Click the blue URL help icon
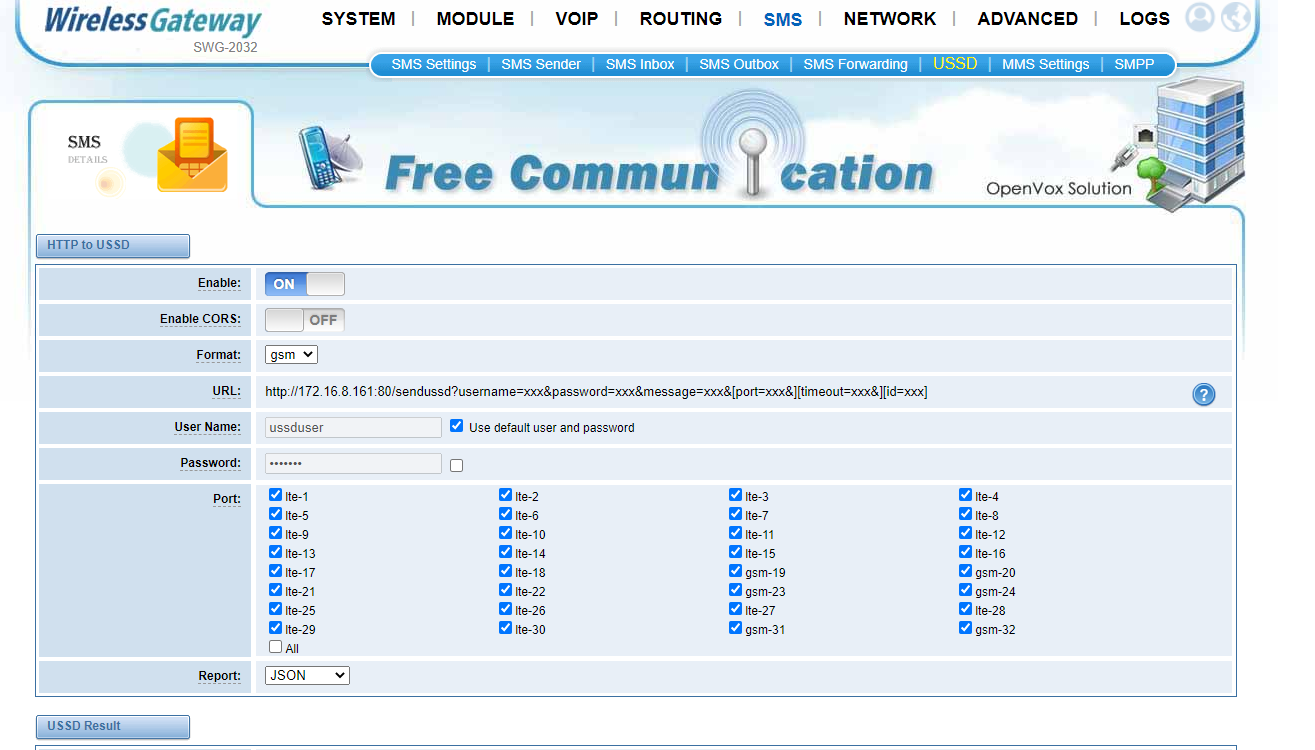The height and width of the screenshot is (750, 1315). pyautogui.click(x=1204, y=394)
